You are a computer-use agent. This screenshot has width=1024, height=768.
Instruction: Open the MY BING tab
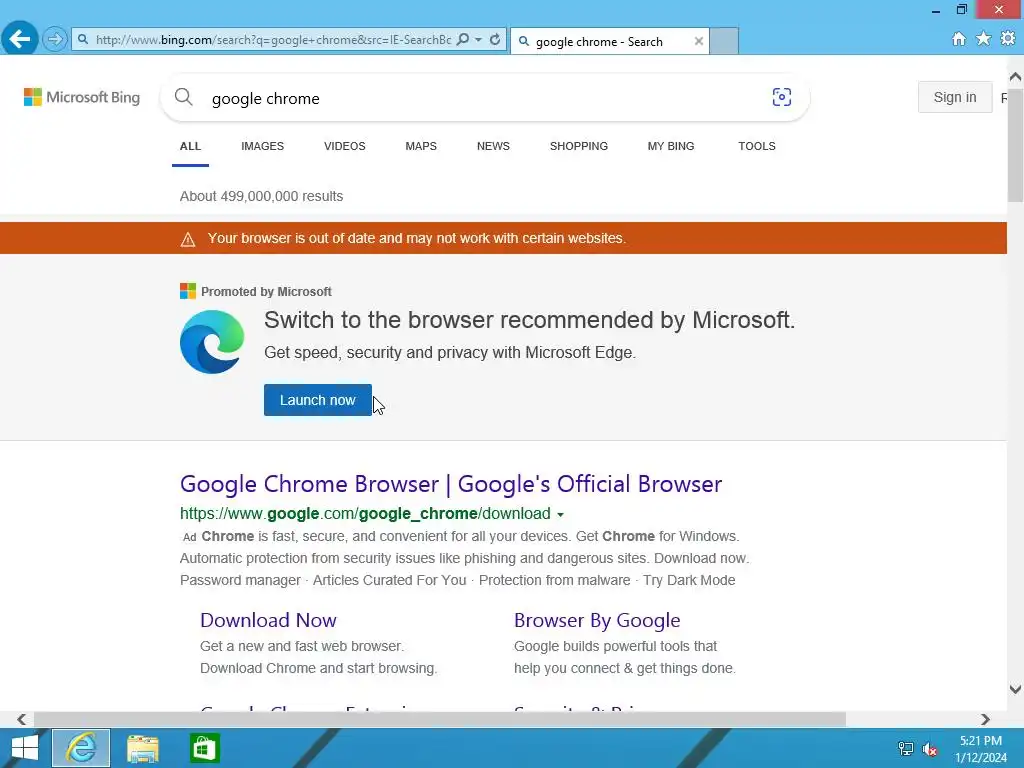(671, 146)
